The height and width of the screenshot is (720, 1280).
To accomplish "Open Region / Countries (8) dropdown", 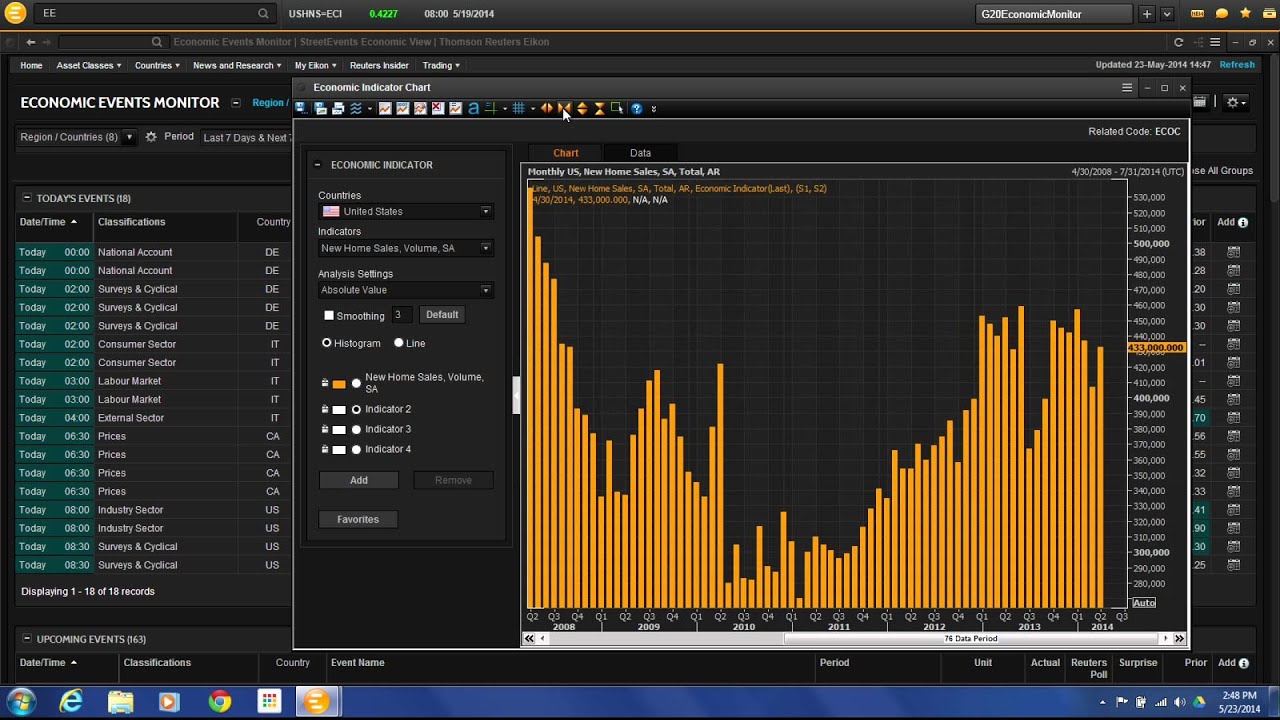I will click(77, 137).
